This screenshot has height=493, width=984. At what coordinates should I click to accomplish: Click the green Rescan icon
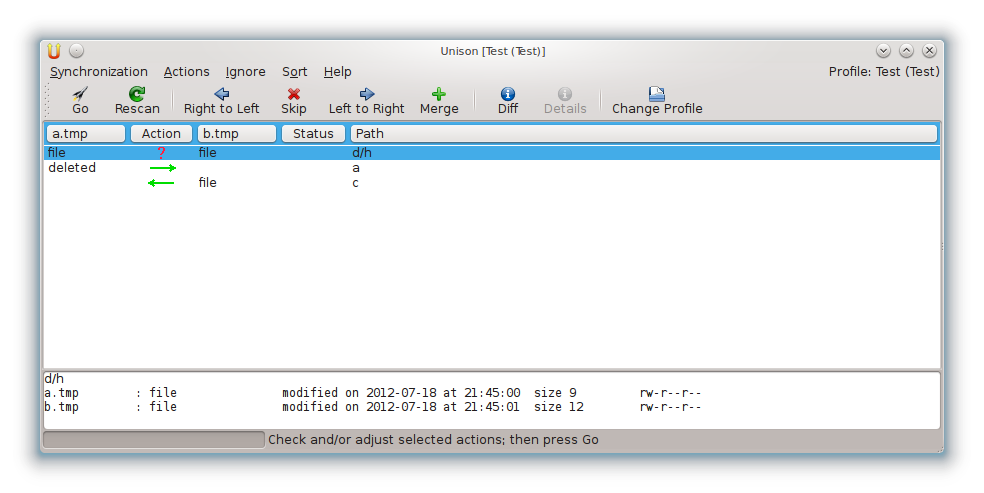pyautogui.click(x=137, y=94)
